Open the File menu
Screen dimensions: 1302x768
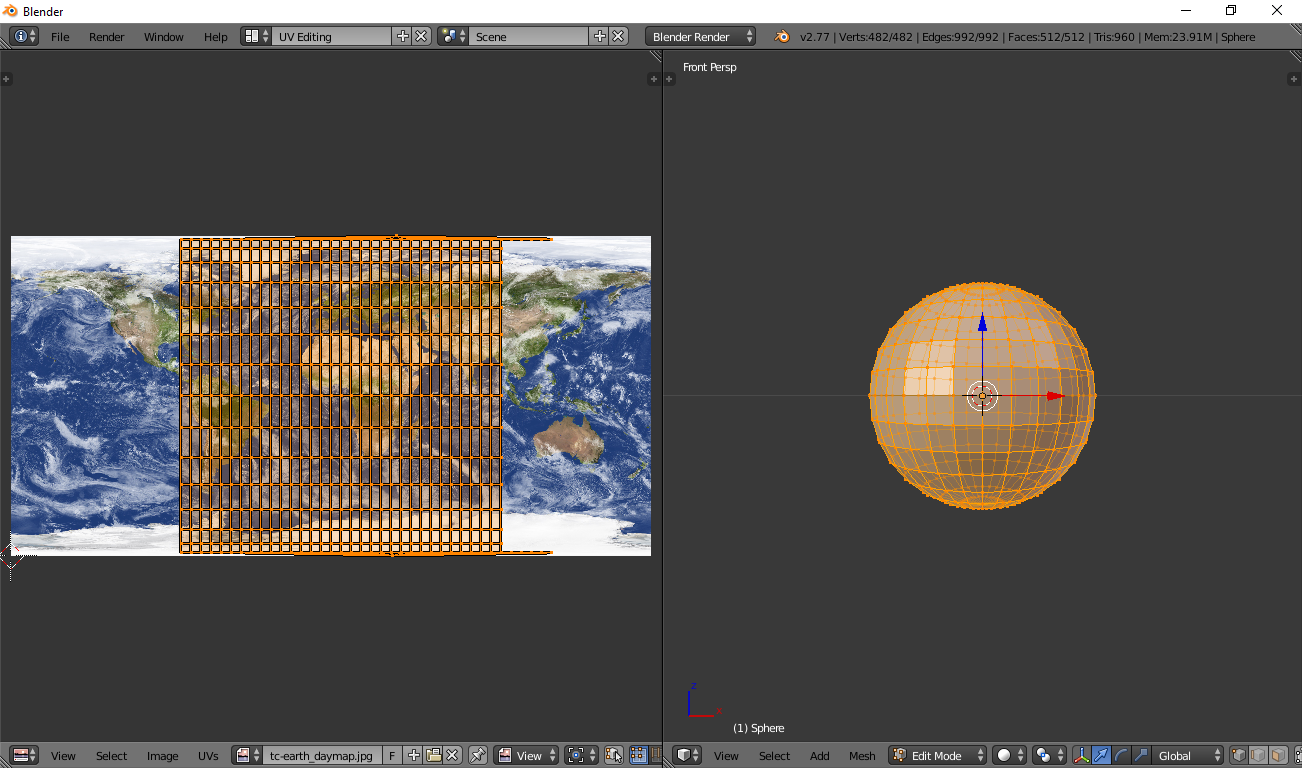[60, 37]
